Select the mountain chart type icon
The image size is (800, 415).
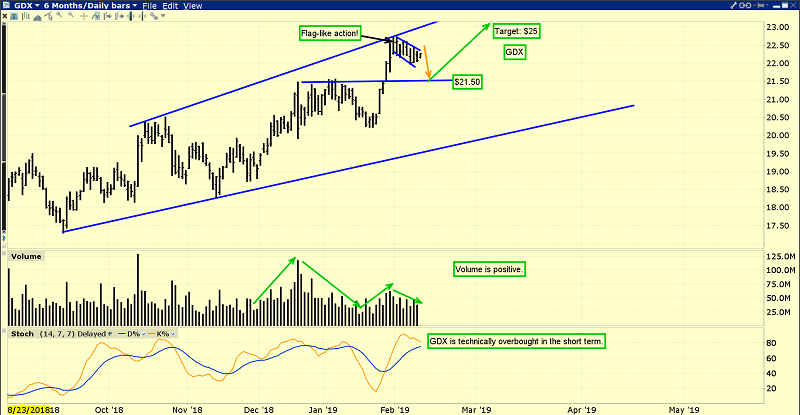point(37,17)
